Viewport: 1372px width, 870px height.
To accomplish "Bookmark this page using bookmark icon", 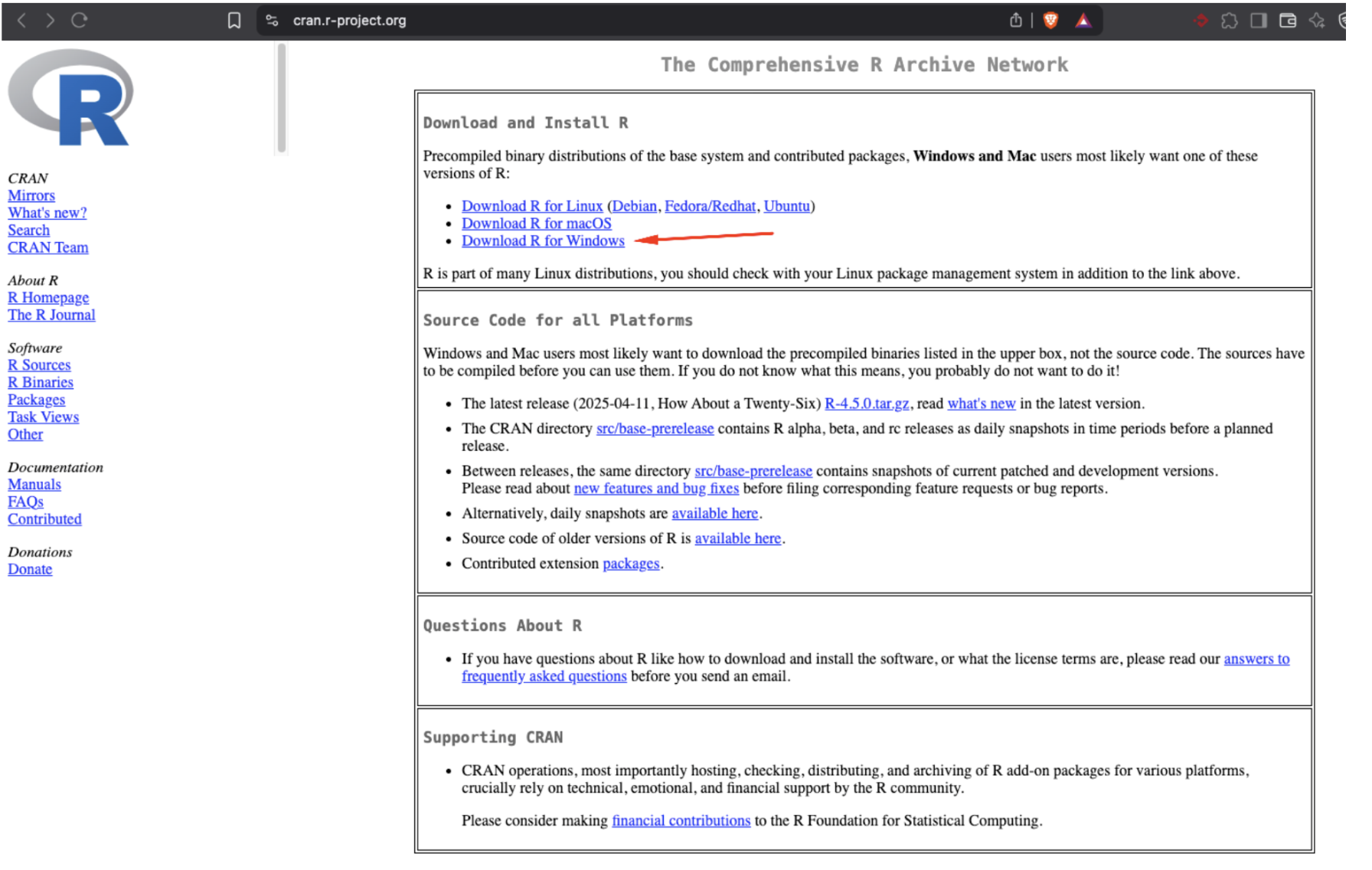I will (234, 21).
